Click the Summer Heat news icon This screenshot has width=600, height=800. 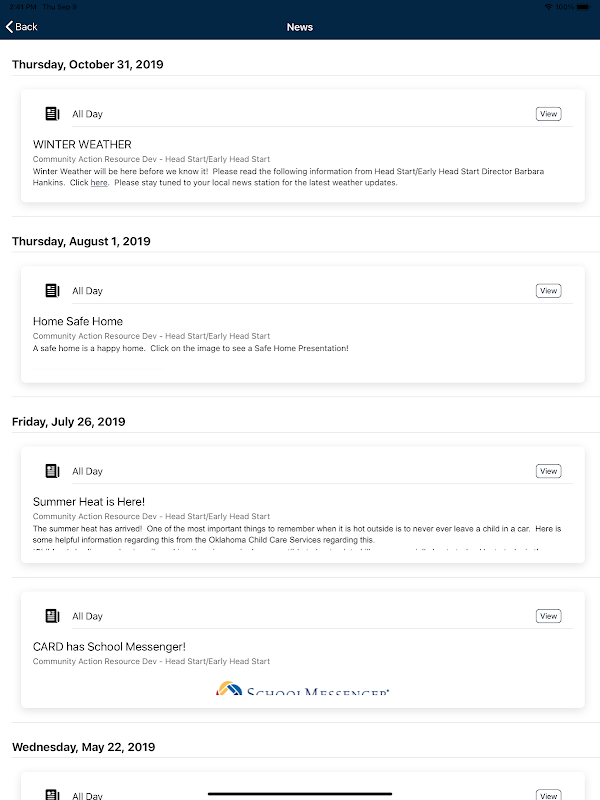point(52,471)
